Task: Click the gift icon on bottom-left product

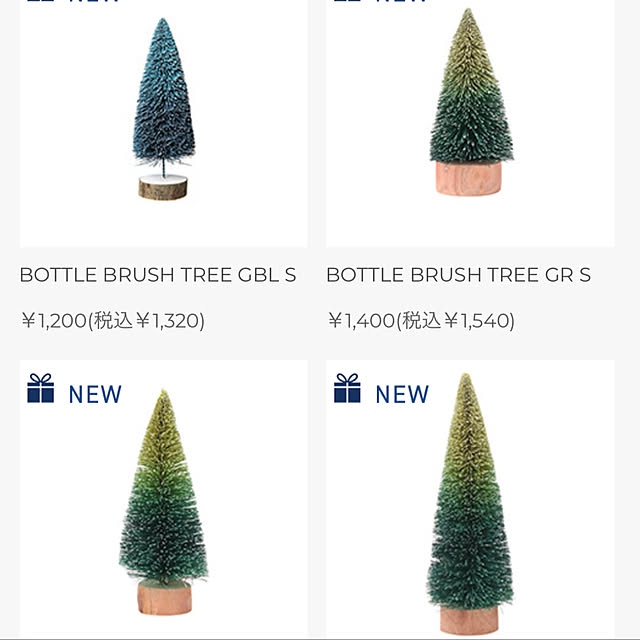Action: click(x=40, y=388)
